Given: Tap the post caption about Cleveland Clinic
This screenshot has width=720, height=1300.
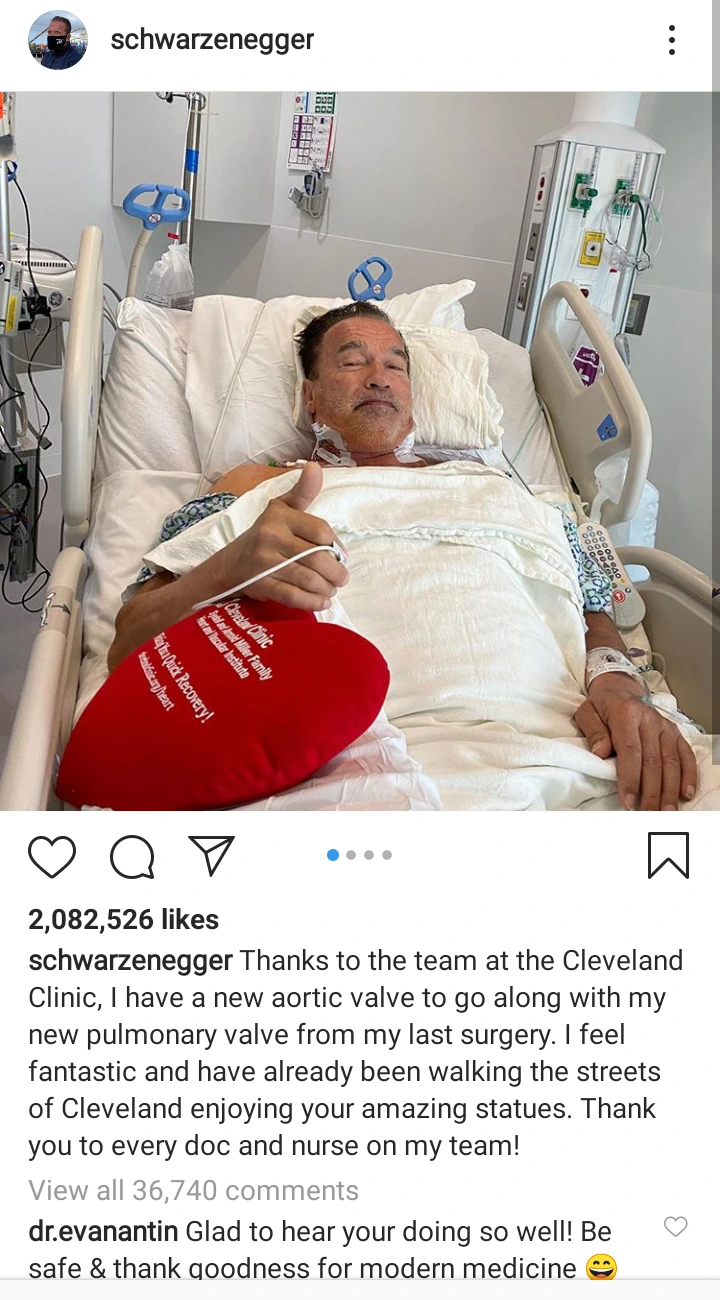Looking at the screenshot, I should (x=356, y=1053).
